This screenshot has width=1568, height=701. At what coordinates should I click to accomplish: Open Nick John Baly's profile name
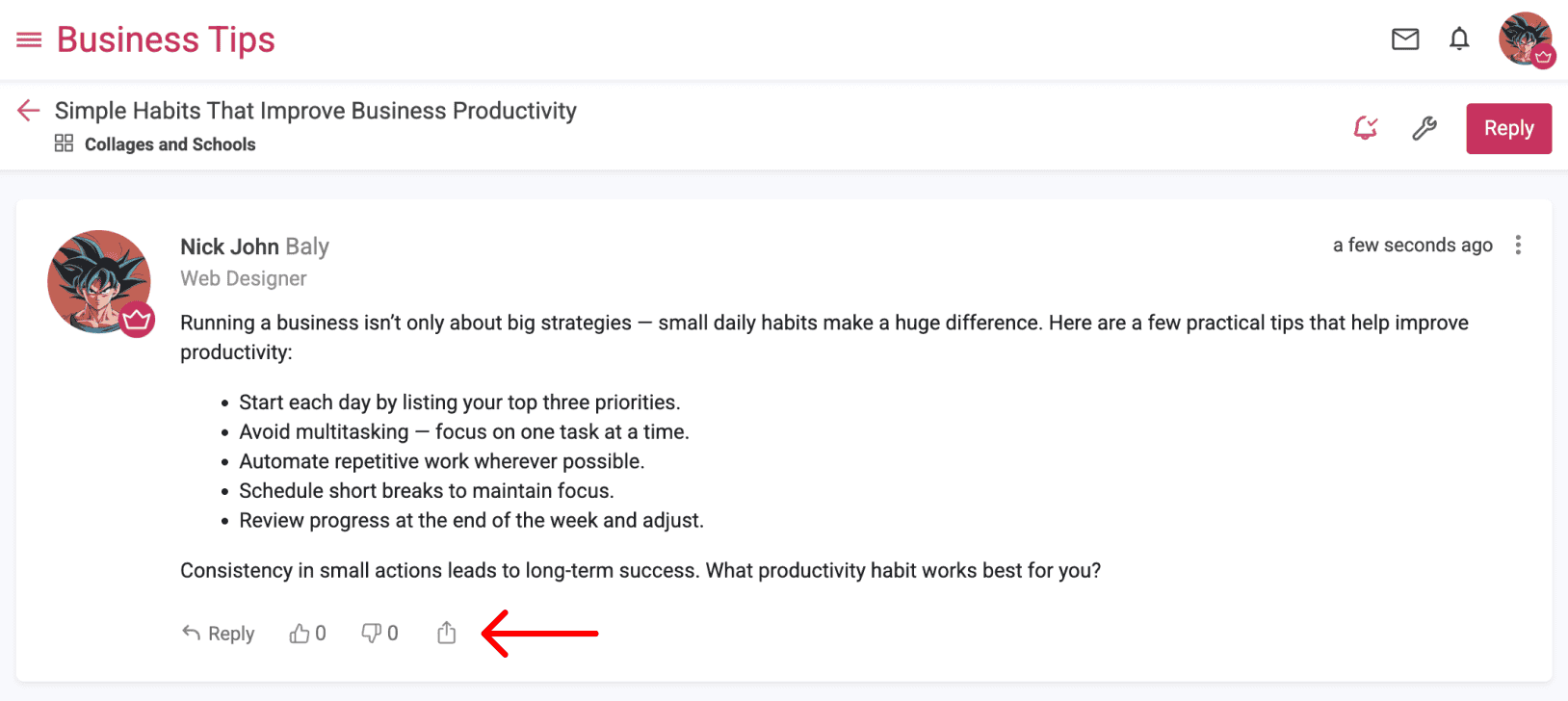pyautogui.click(x=254, y=247)
